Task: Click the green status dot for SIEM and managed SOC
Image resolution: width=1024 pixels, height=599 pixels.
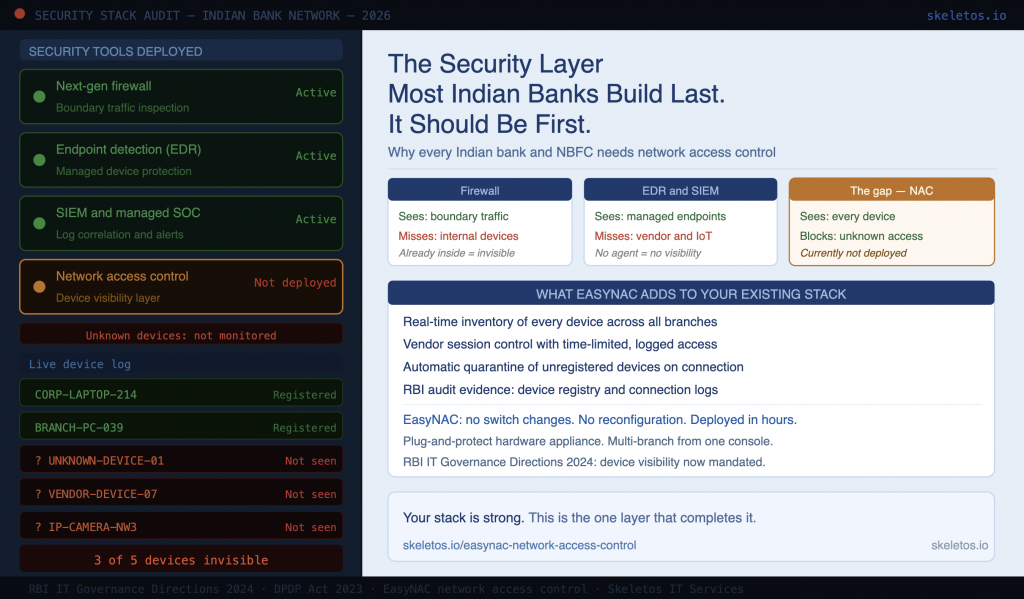Action: click(39, 223)
